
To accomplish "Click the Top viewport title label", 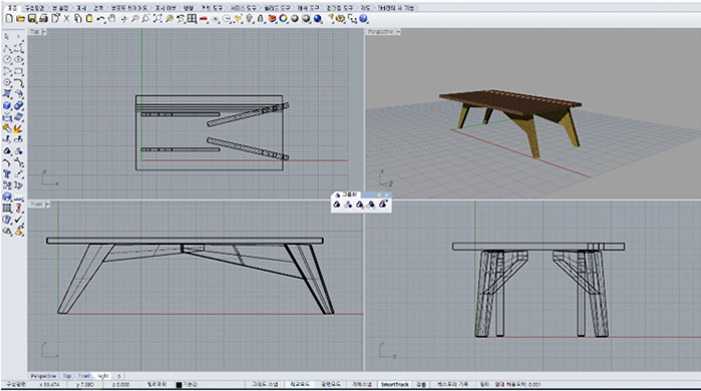I will (x=35, y=32).
